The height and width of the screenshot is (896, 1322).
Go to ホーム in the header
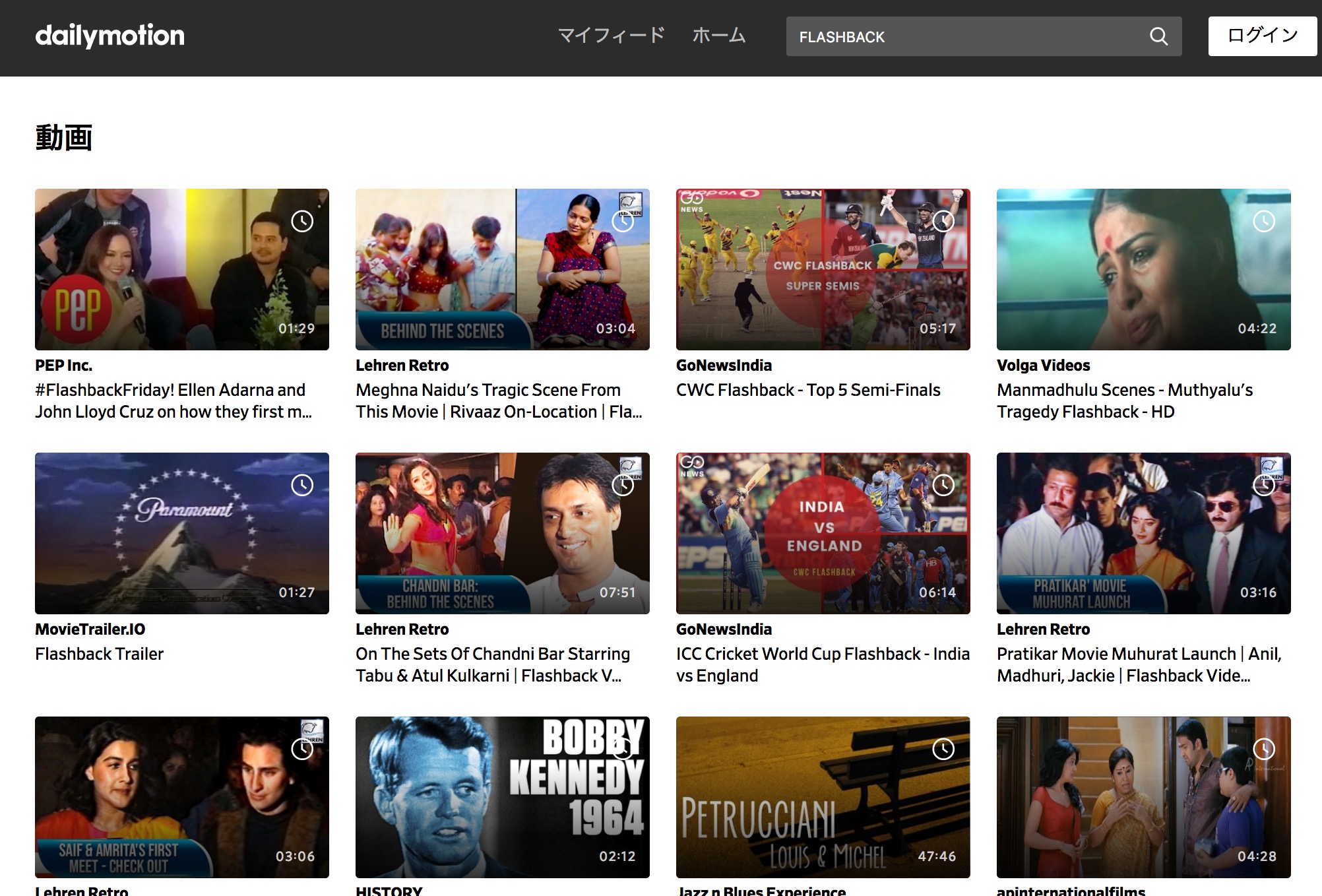(719, 35)
